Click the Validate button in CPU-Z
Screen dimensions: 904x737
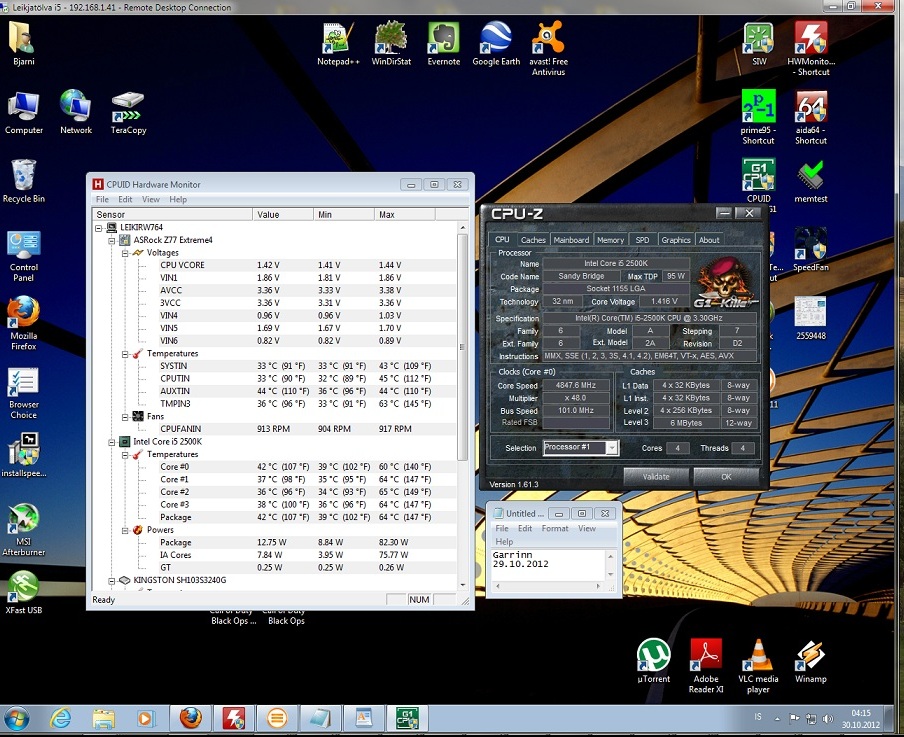(656, 477)
